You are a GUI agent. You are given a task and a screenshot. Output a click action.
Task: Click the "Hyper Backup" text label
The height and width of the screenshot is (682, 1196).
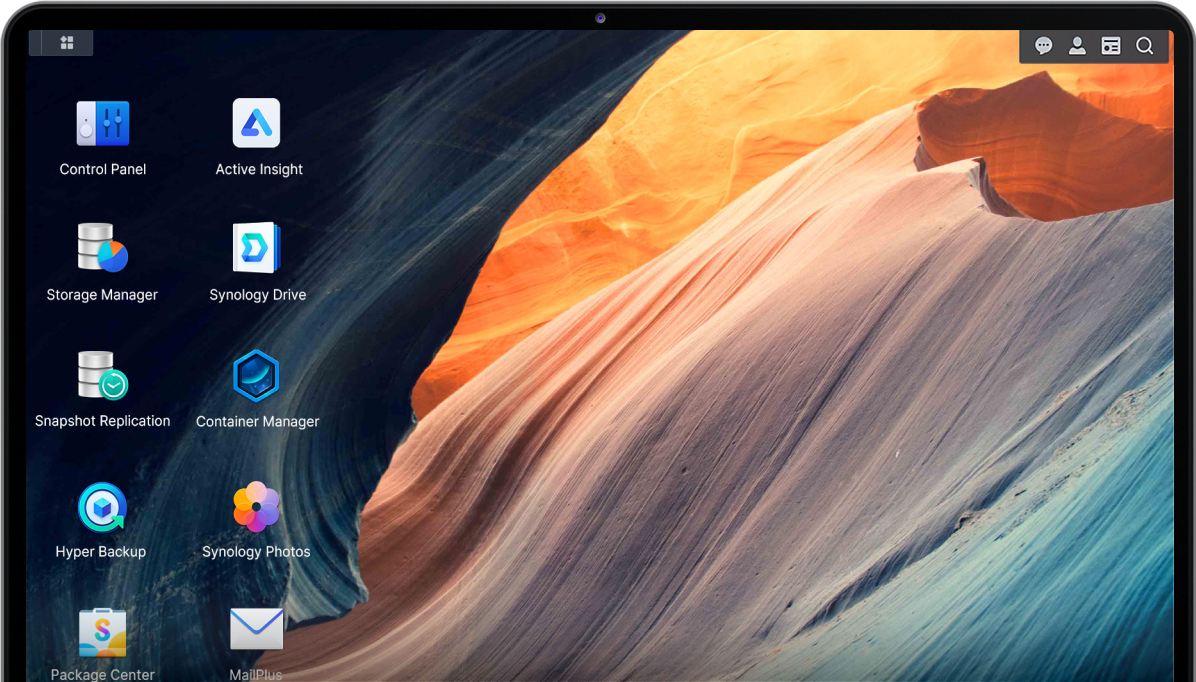coord(101,552)
